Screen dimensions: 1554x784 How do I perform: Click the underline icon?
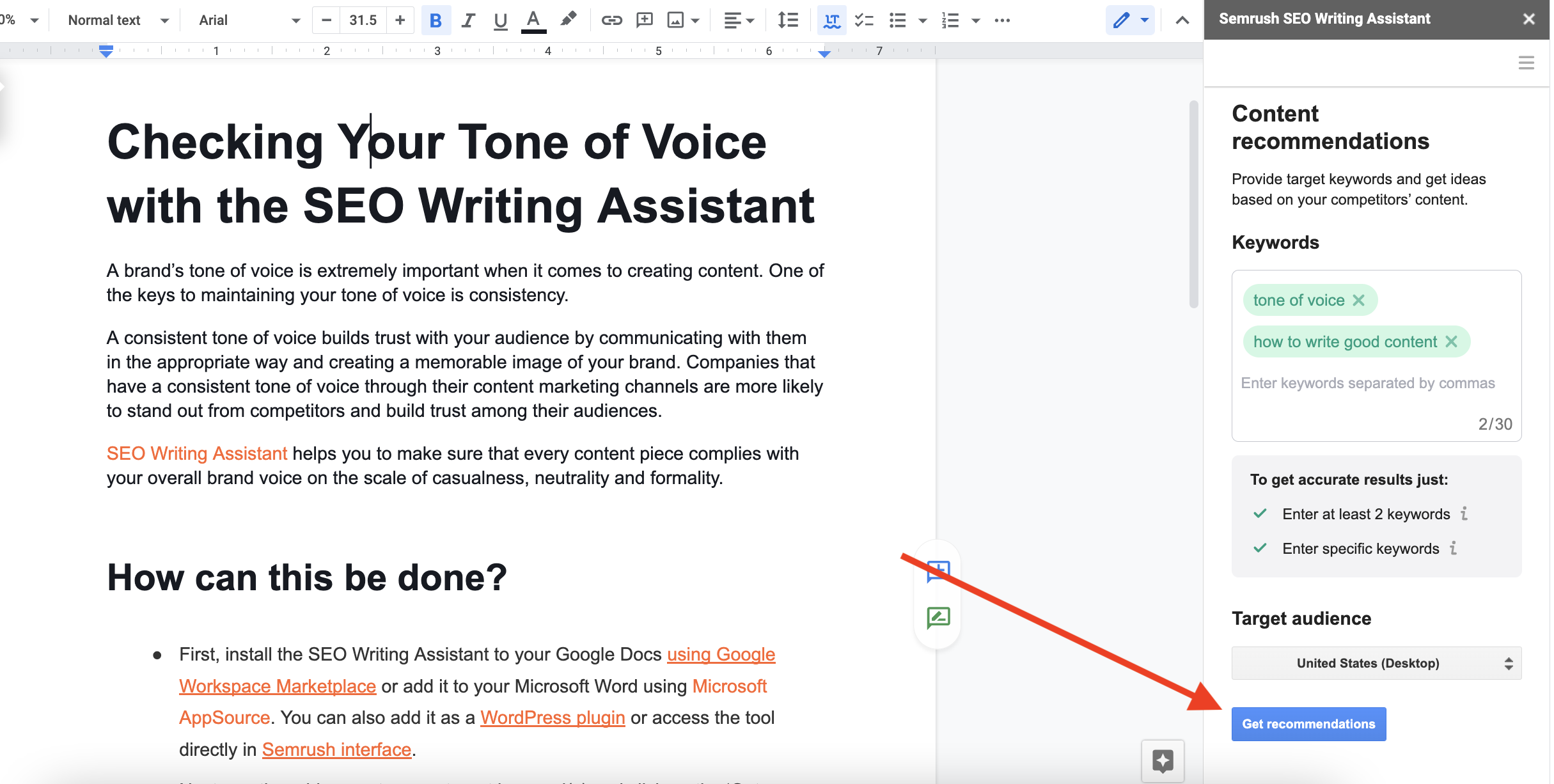pyautogui.click(x=500, y=20)
